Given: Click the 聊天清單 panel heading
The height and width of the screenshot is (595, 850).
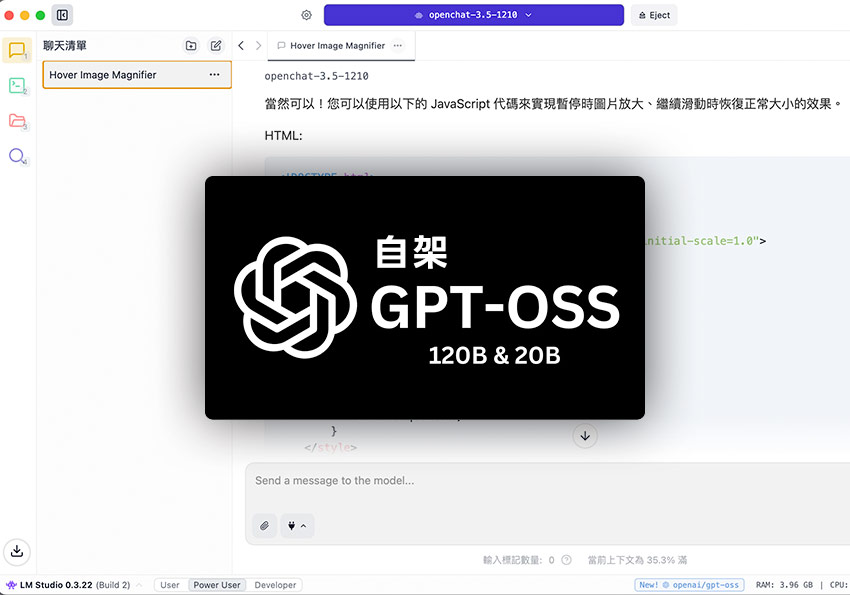Looking at the screenshot, I should (x=65, y=46).
